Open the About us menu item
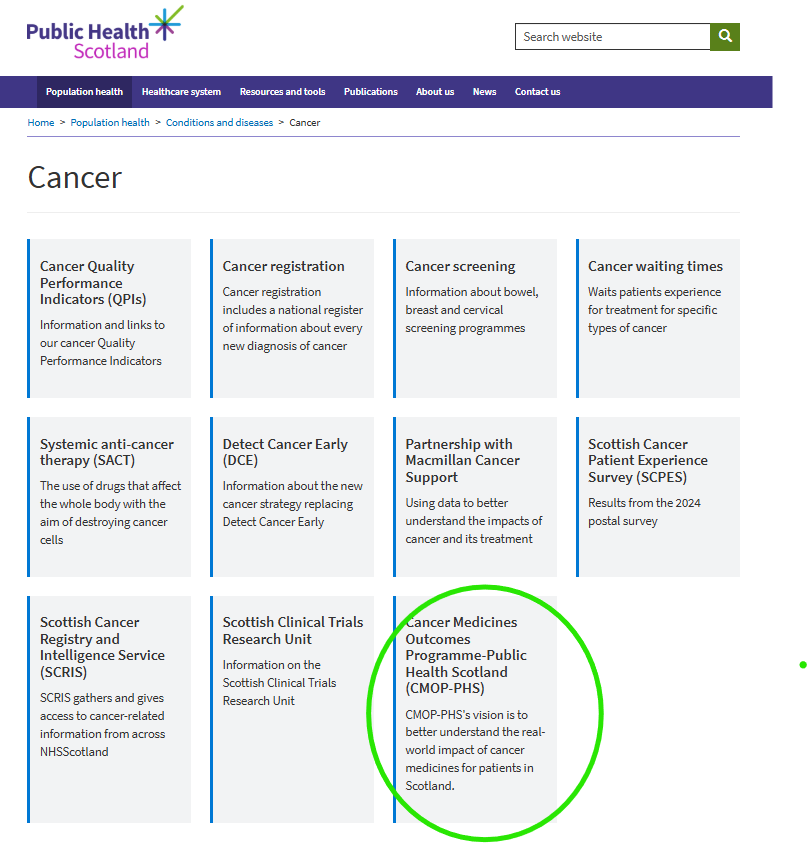The width and height of the screenshot is (807, 845). coord(435,92)
